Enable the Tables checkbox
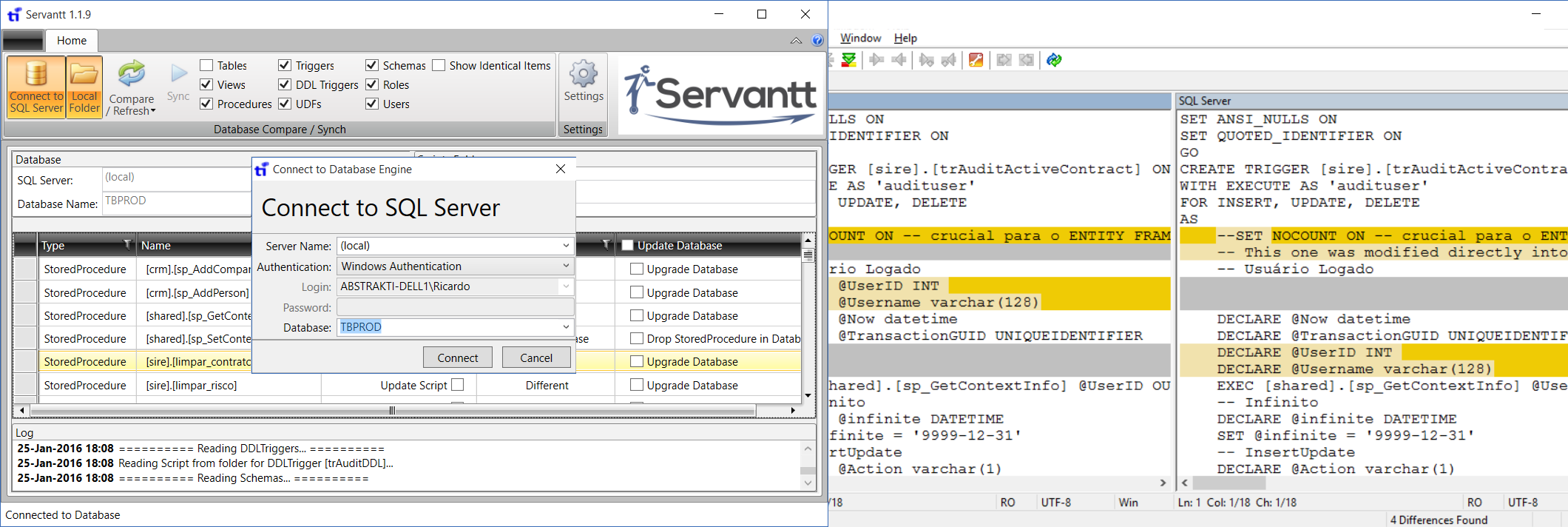1568x527 pixels. (x=207, y=66)
